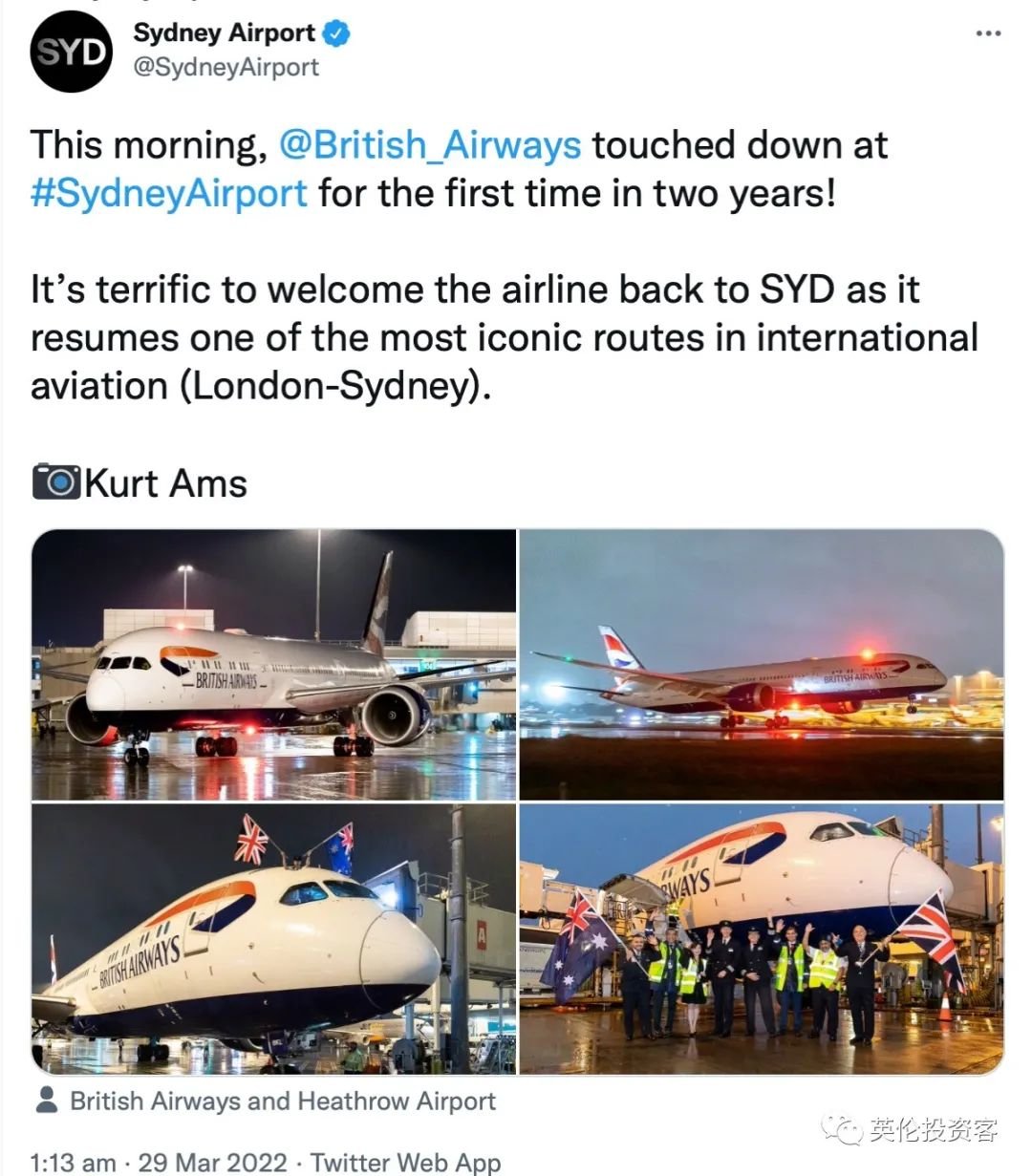Open the @British_Airways mention
This screenshot has width=1032, height=1176.
pos(430,145)
